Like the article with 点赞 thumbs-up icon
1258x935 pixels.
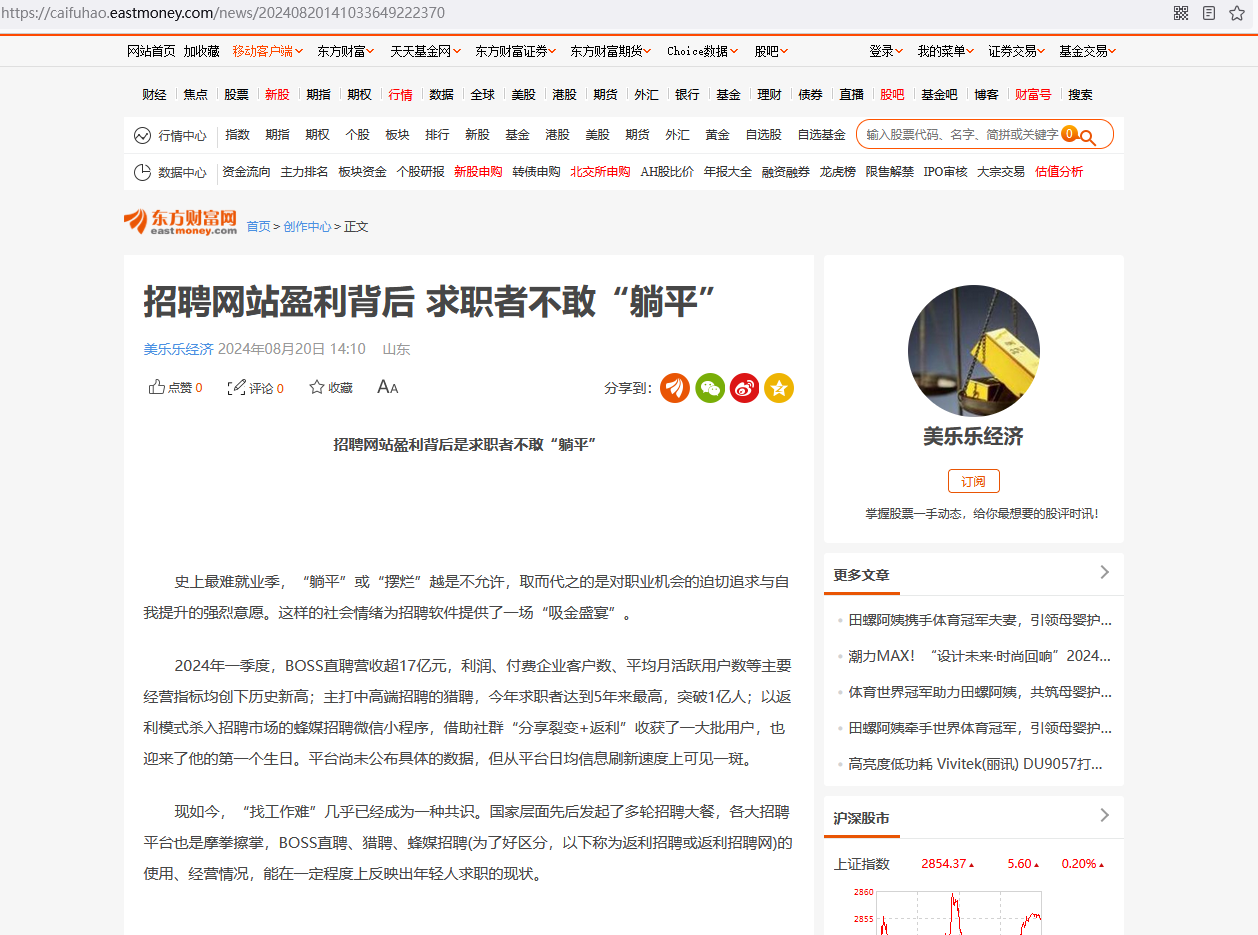pos(157,387)
